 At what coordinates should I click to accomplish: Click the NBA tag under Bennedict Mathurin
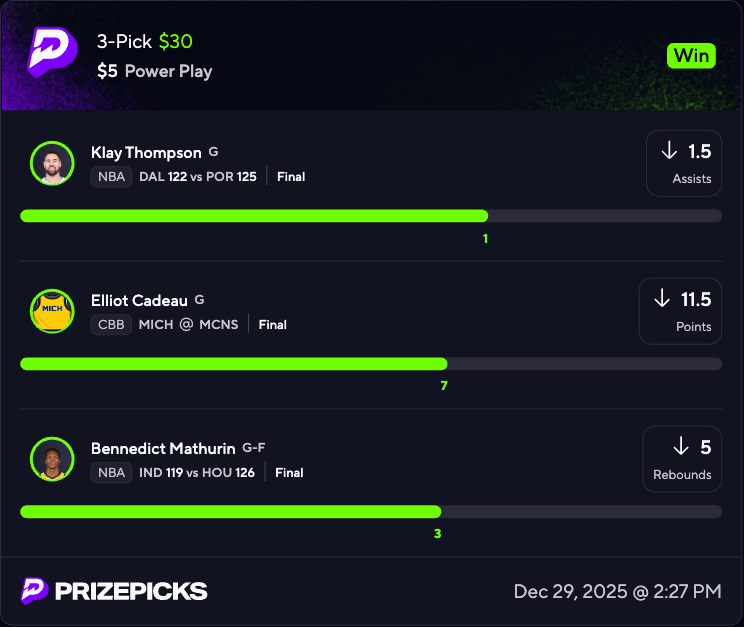(111, 473)
